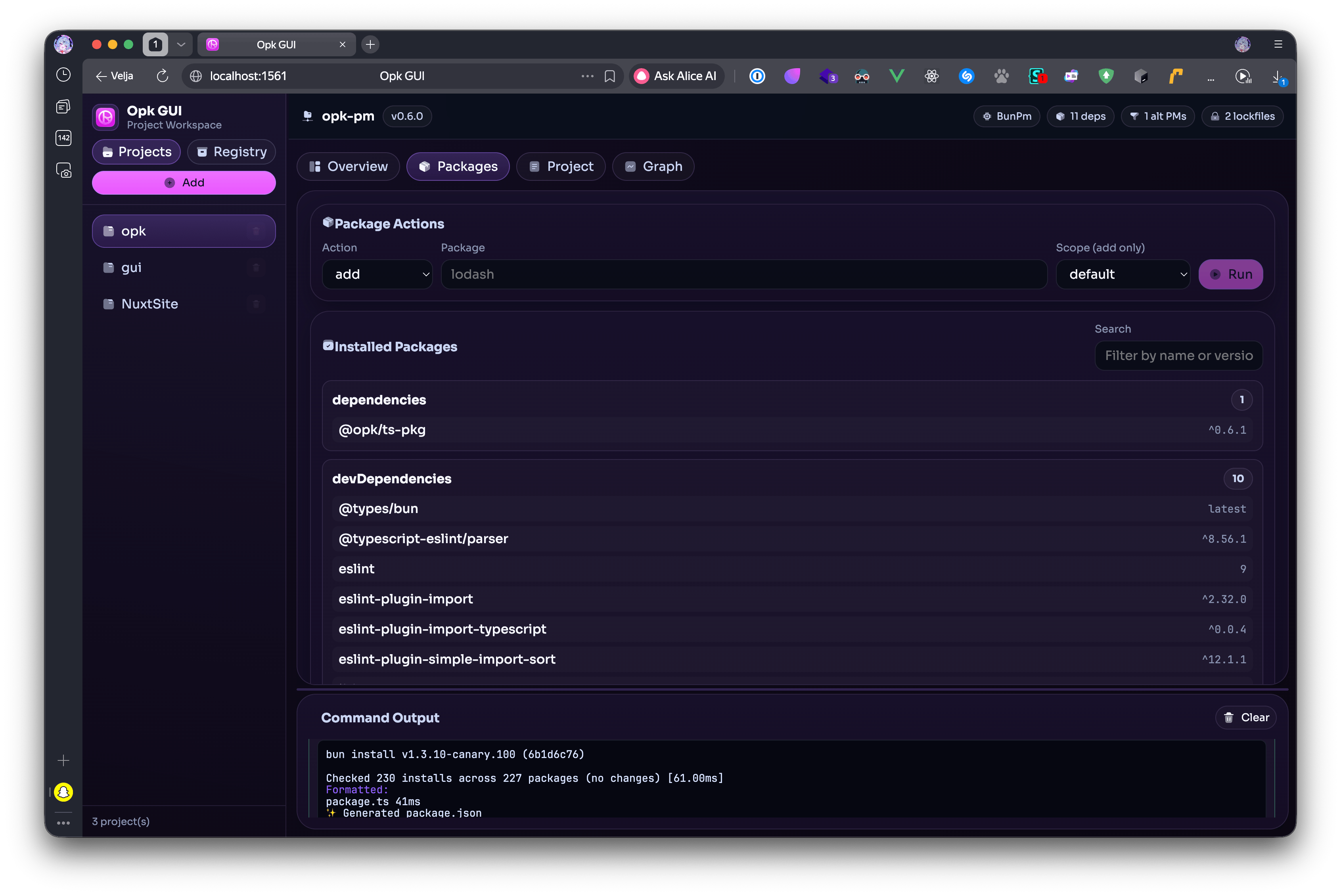Click the screenshot capture icon in sidebar
Screen dimensions: 1341x896
point(63,170)
